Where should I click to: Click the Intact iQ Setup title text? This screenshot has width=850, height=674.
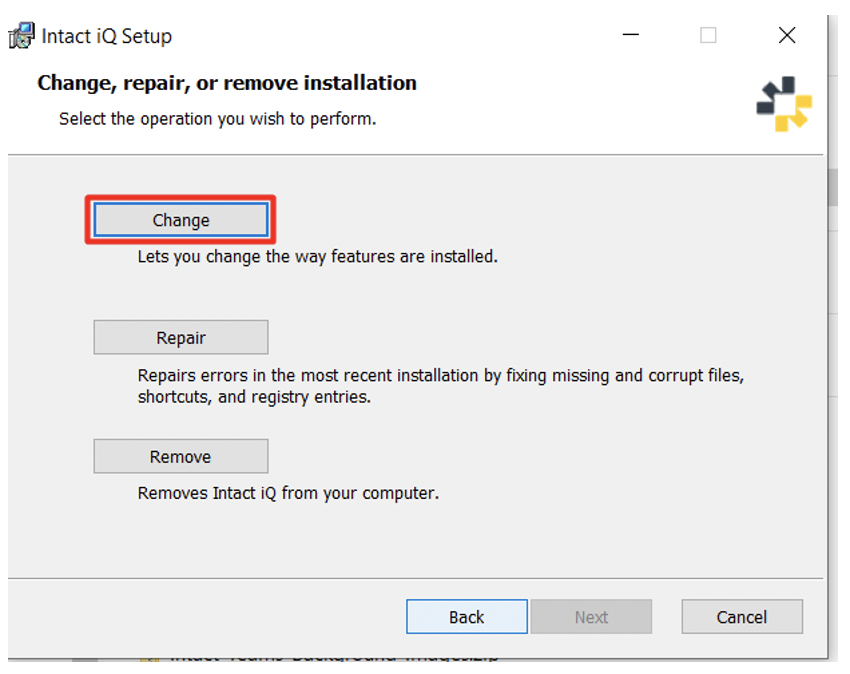tap(105, 36)
